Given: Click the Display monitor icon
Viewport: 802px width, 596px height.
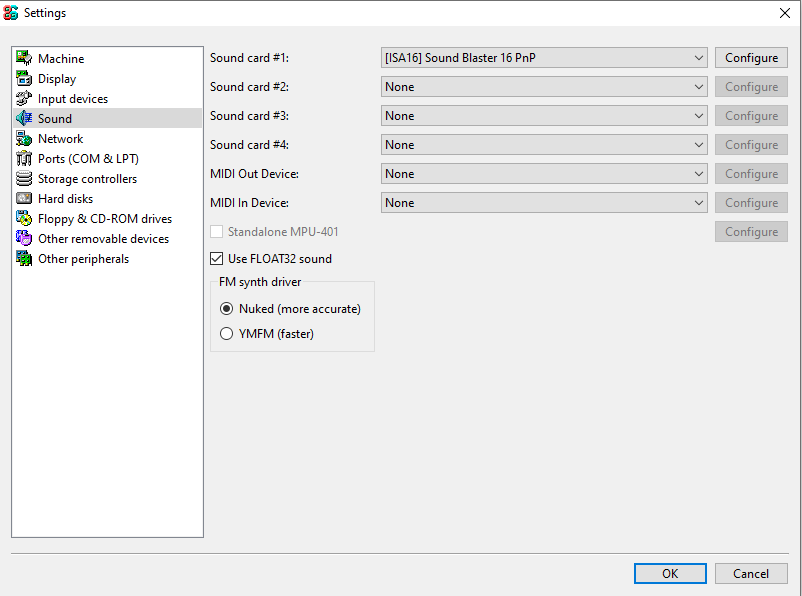Looking at the screenshot, I should pyautogui.click(x=24, y=78).
